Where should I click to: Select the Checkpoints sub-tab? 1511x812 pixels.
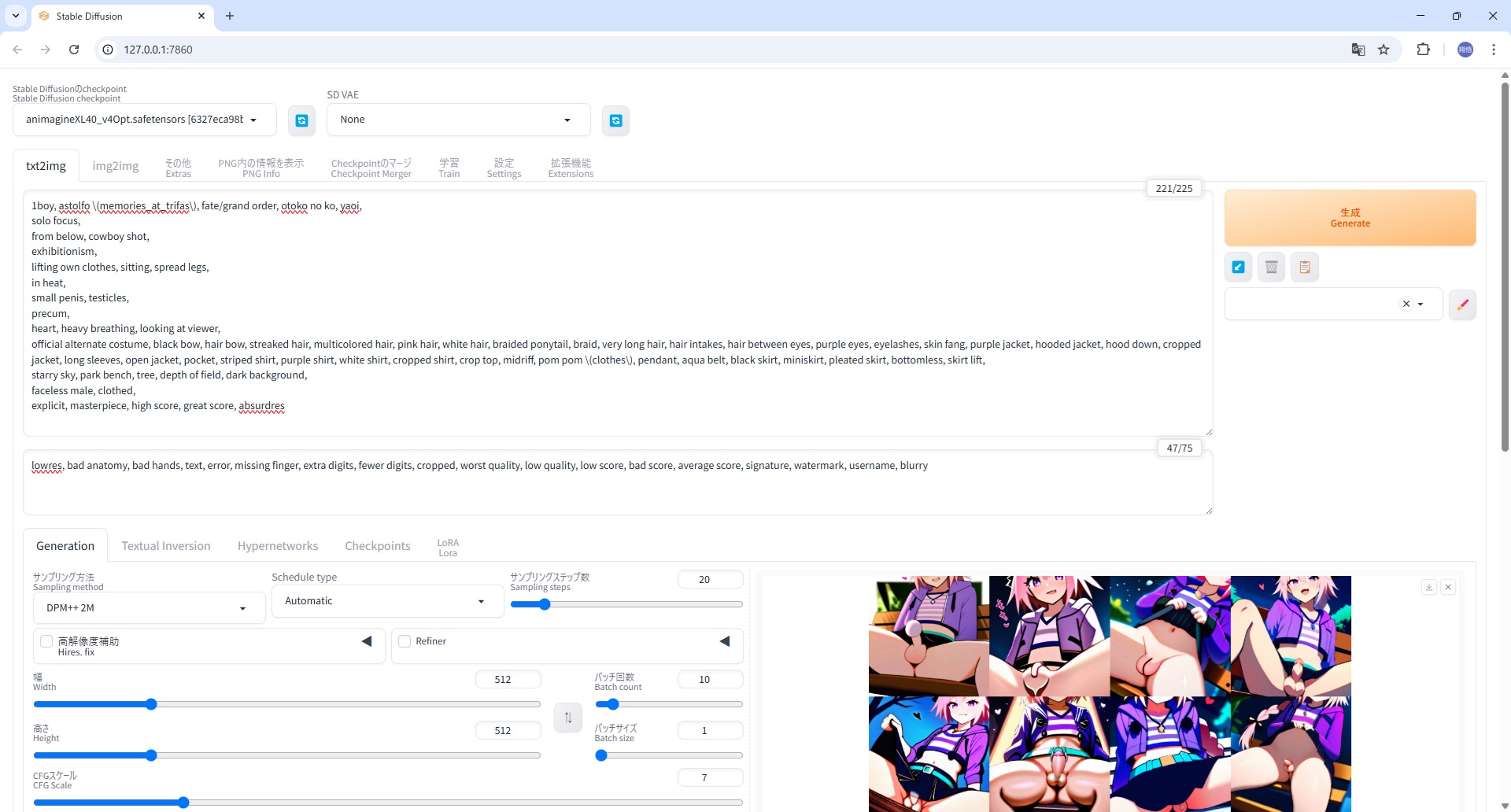378,546
